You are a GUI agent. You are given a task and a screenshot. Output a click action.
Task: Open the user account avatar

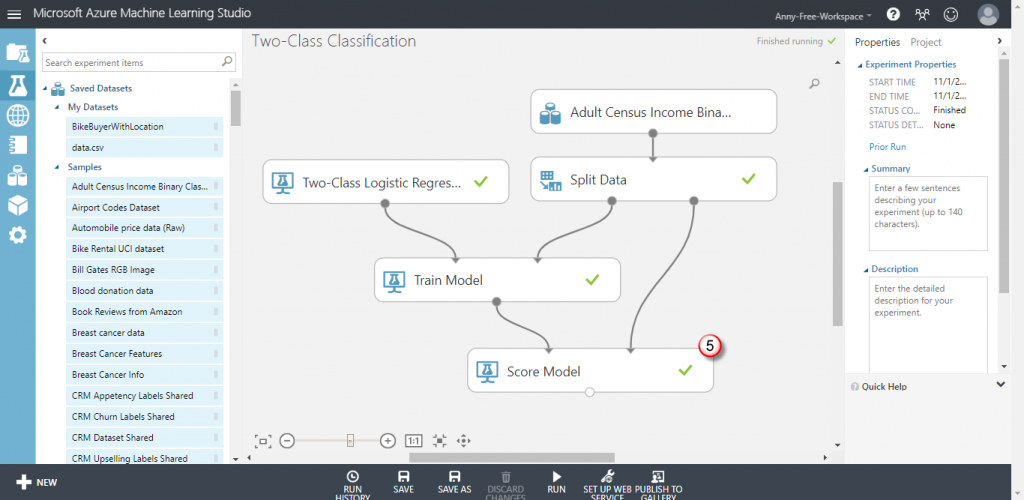[x=988, y=14]
